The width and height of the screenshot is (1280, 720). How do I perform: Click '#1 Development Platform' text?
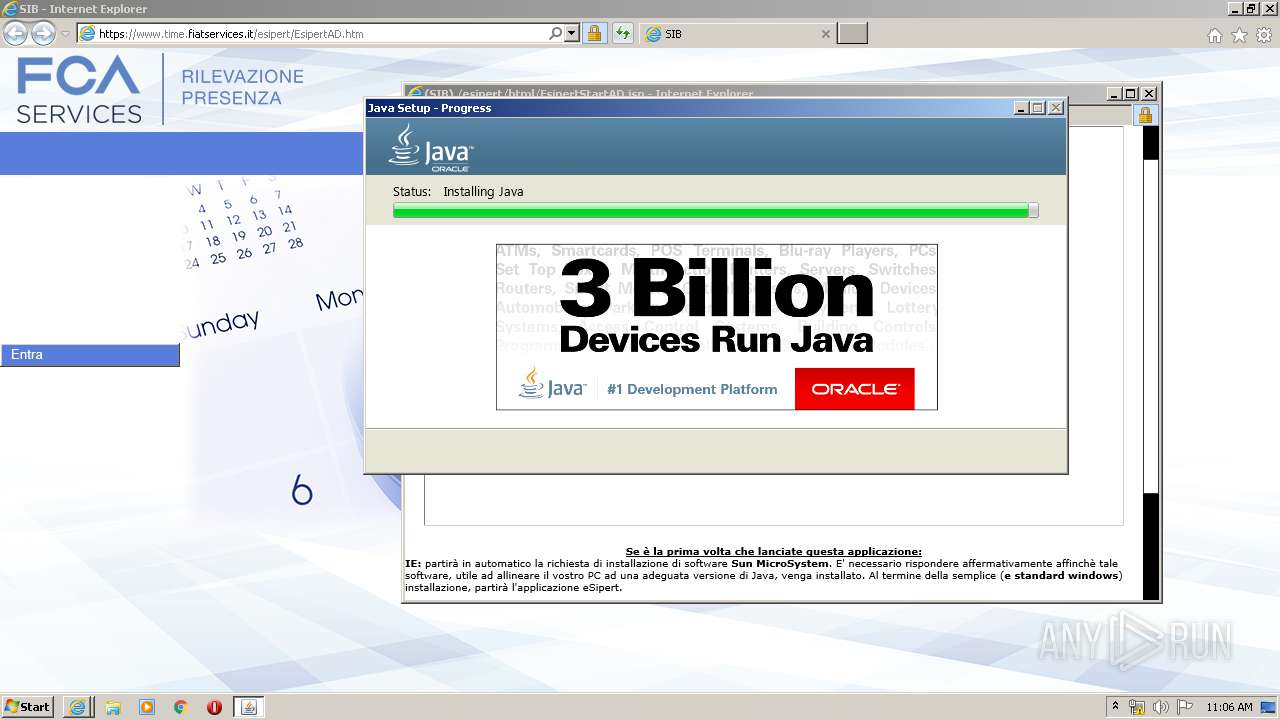coord(692,389)
